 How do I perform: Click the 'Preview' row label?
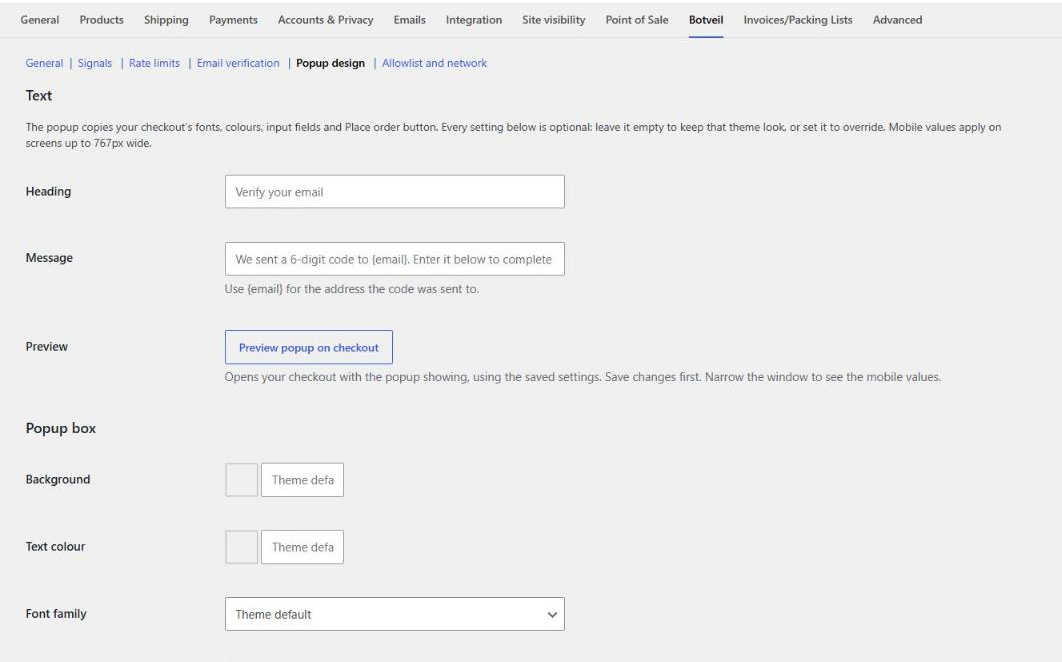[47, 347]
